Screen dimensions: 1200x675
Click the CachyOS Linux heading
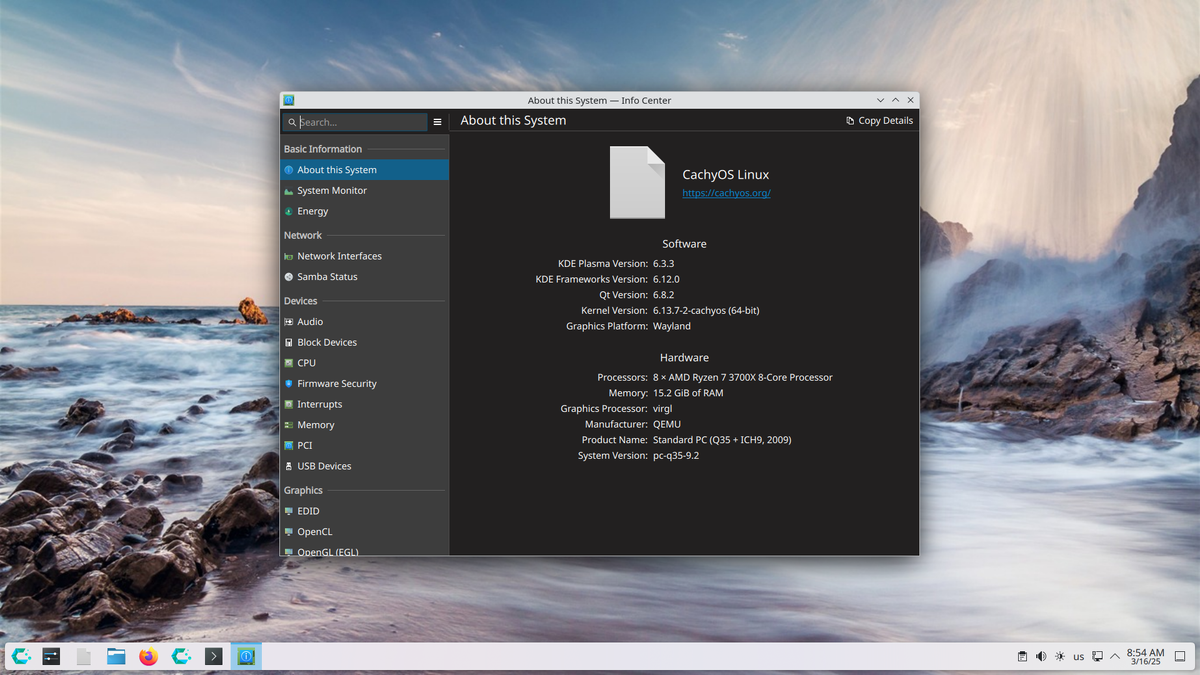(726, 175)
